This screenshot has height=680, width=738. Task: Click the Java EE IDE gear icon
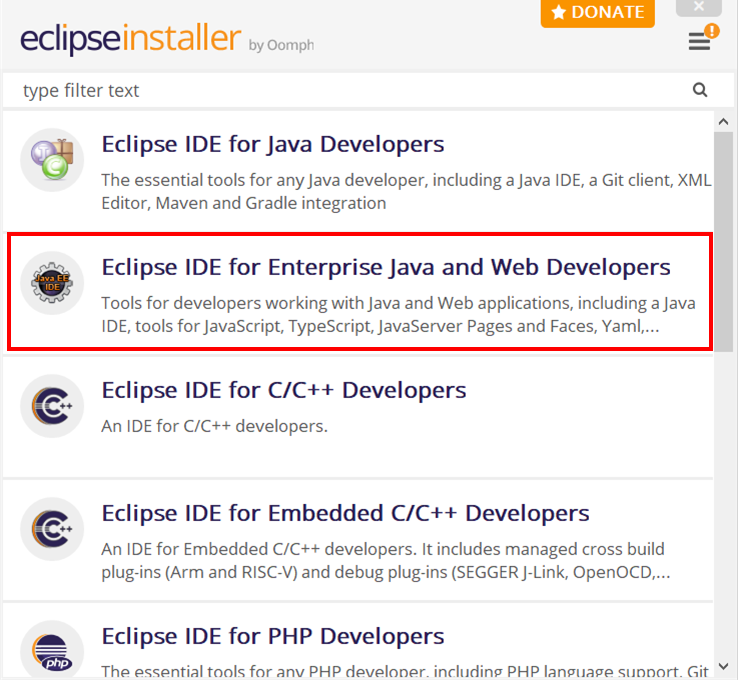tap(52, 283)
